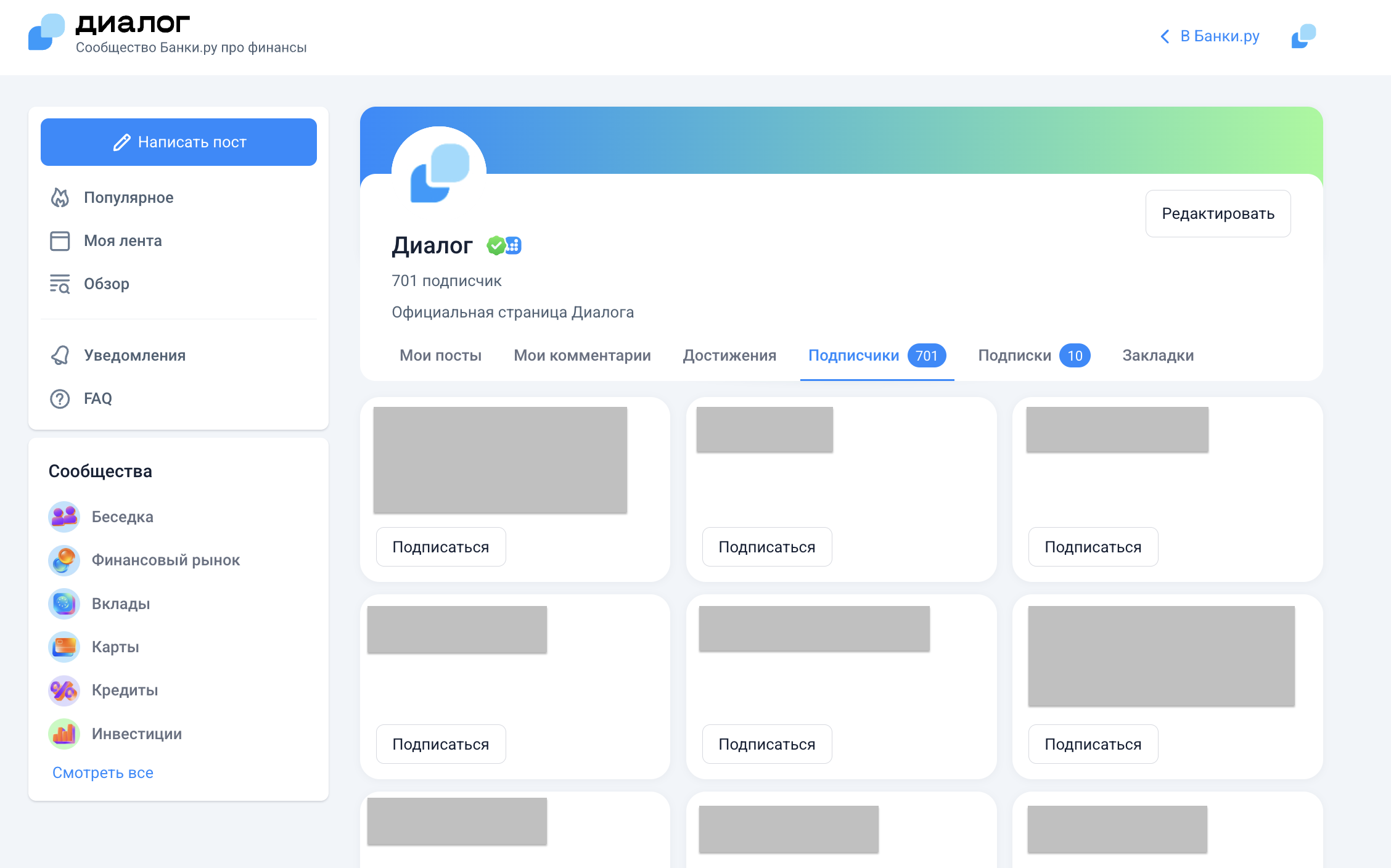Click the Инвестиции chart icon

click(x=64, y=734)
